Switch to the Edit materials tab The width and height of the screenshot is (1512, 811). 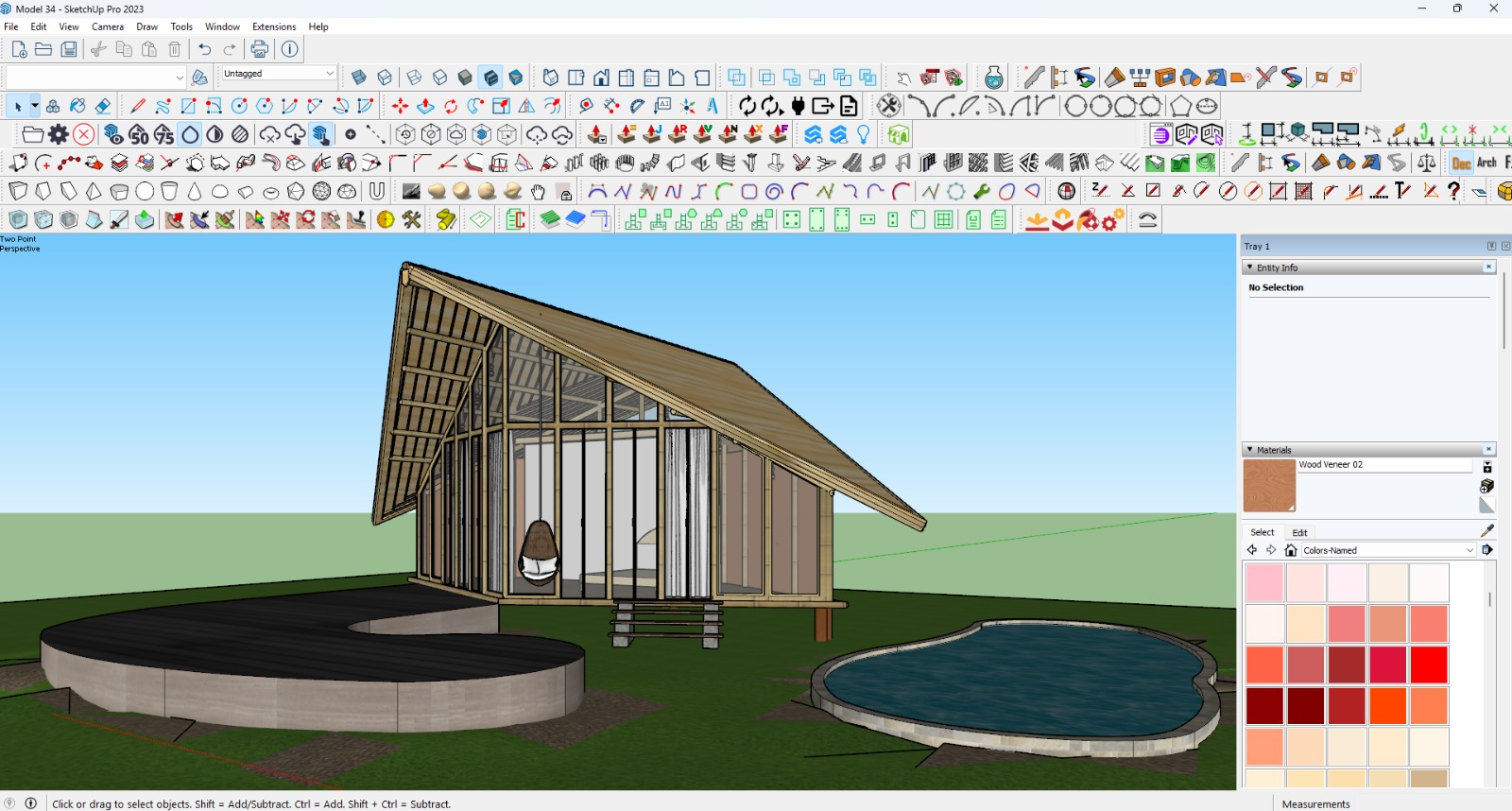pos(1299,532)
